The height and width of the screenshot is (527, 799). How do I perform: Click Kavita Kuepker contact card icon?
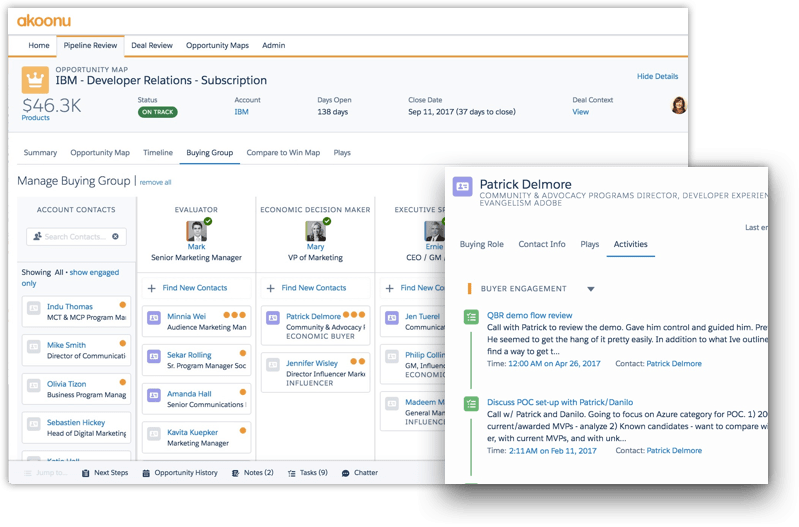[154, 434]
